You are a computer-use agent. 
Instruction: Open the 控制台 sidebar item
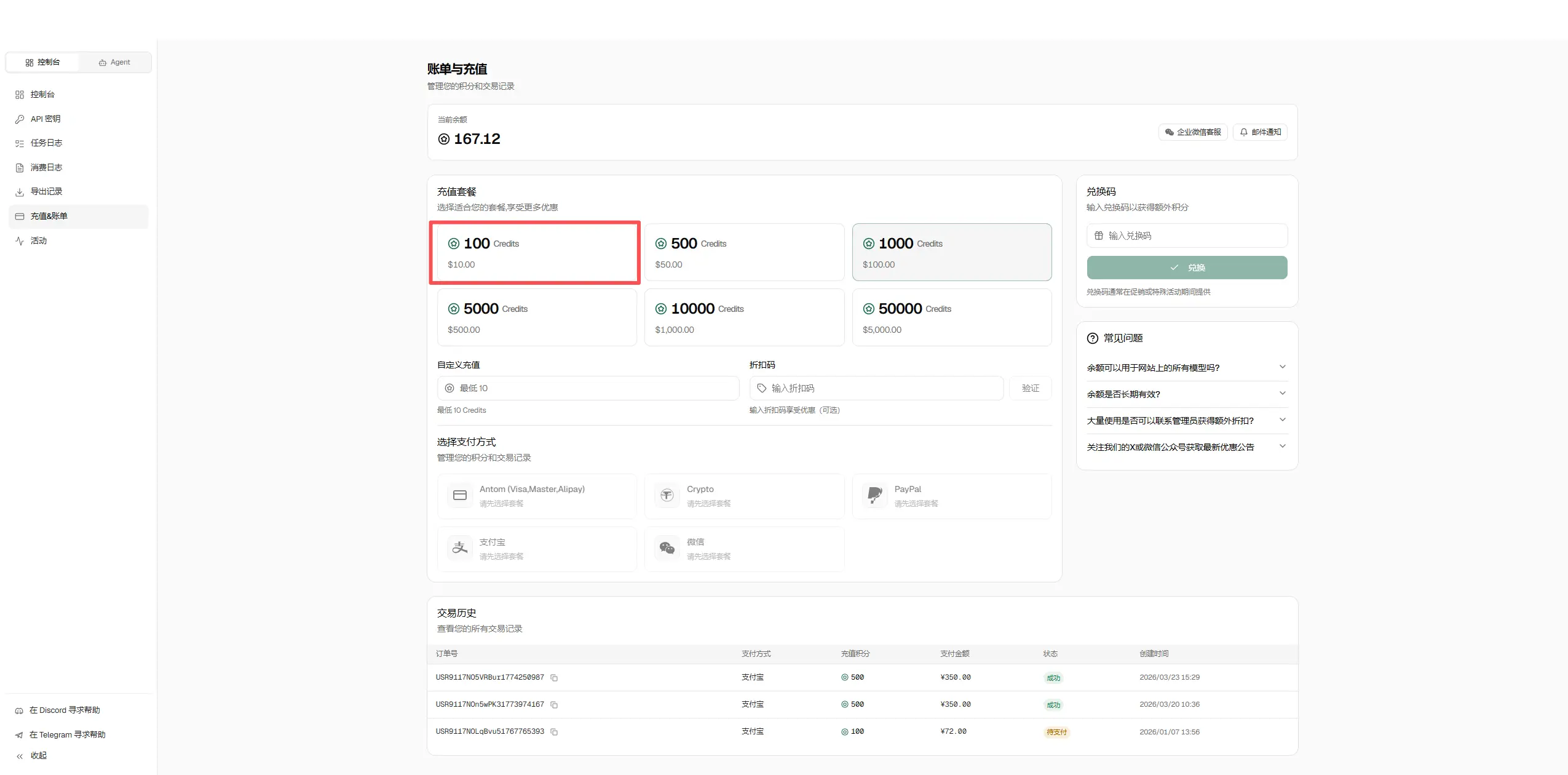point(79,94)
